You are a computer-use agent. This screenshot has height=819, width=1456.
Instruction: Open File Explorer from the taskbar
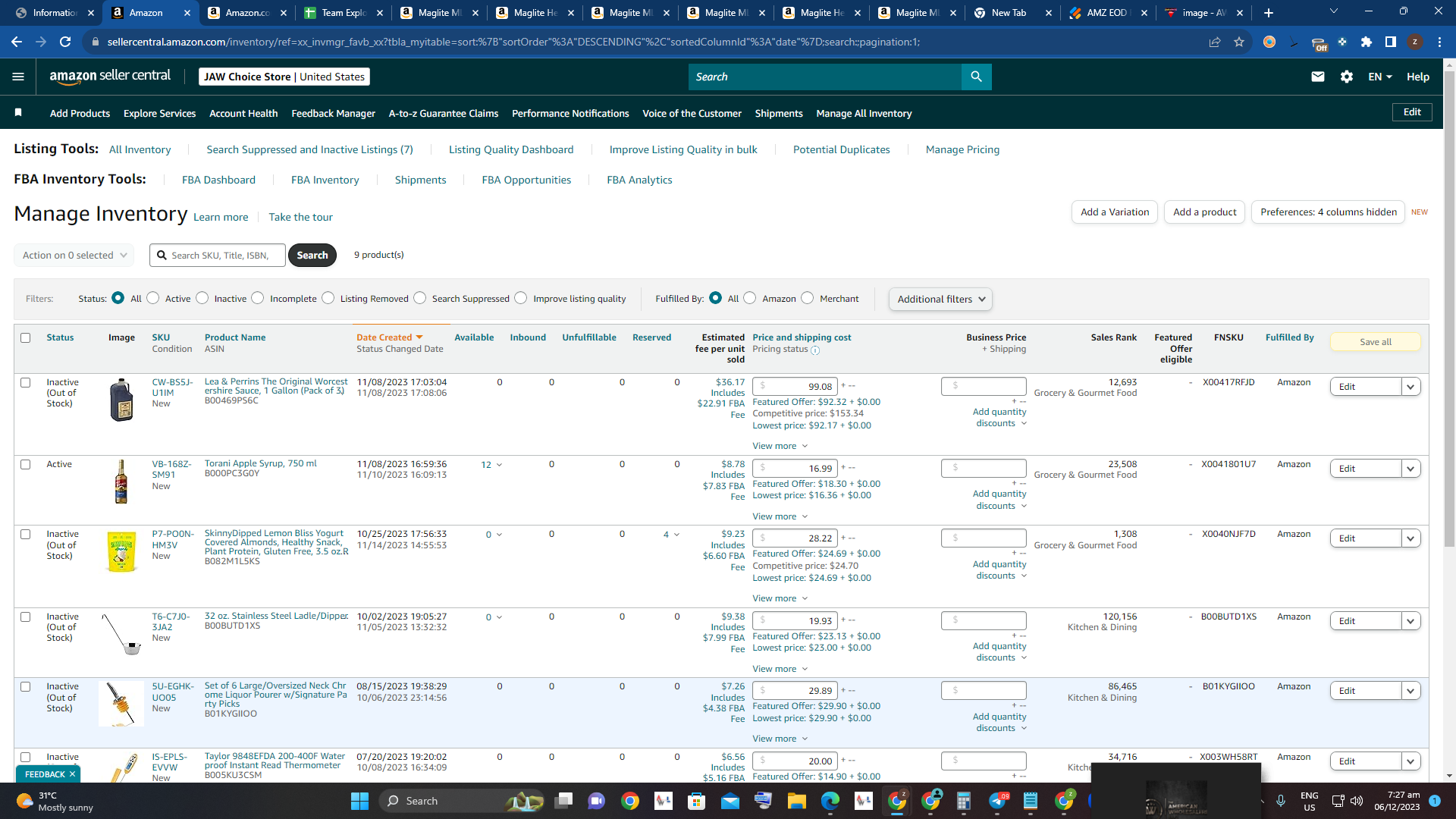pyautogui.click(x=796, y=801)
